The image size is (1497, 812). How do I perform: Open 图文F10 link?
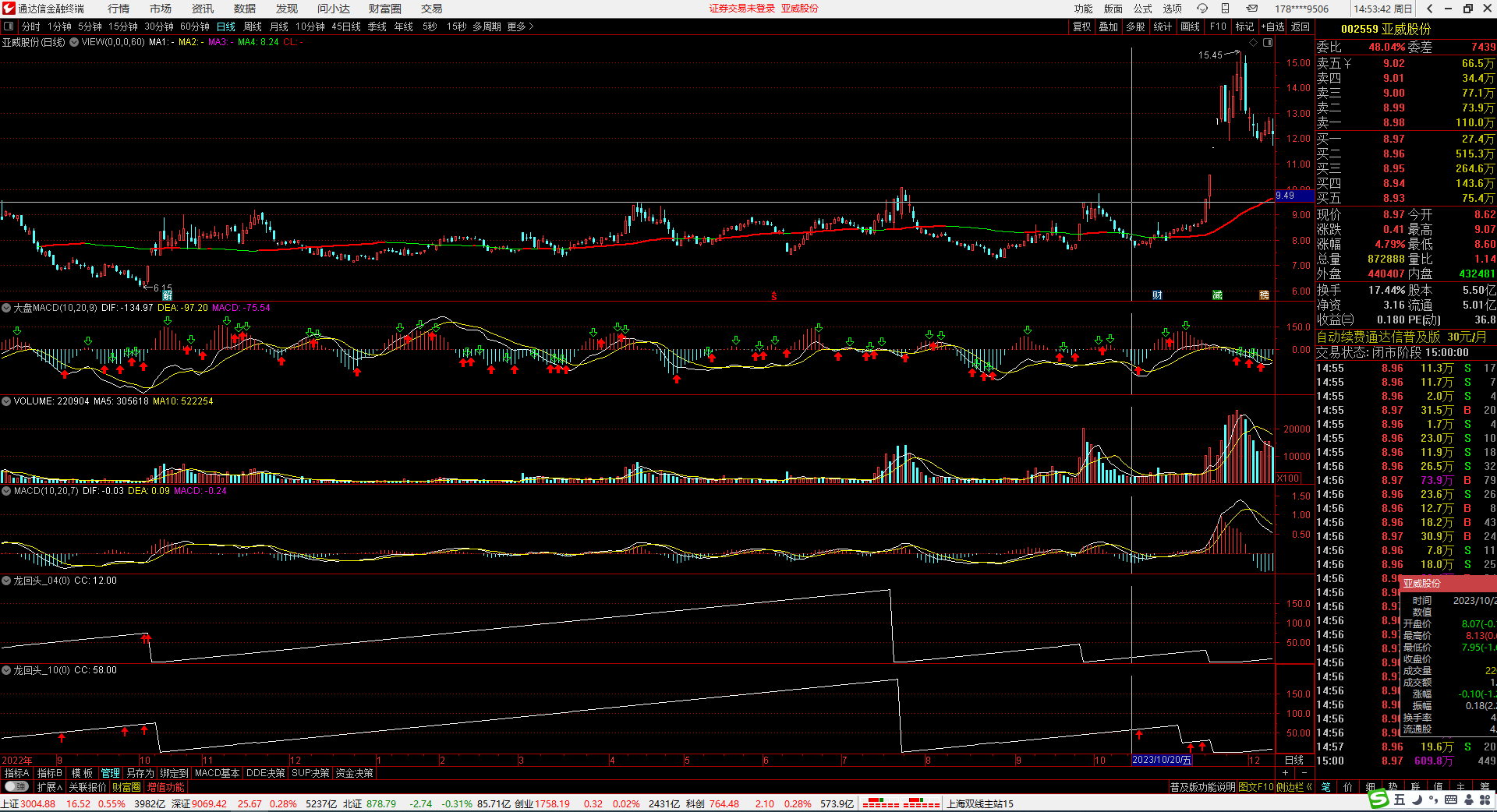(1255, 787)
